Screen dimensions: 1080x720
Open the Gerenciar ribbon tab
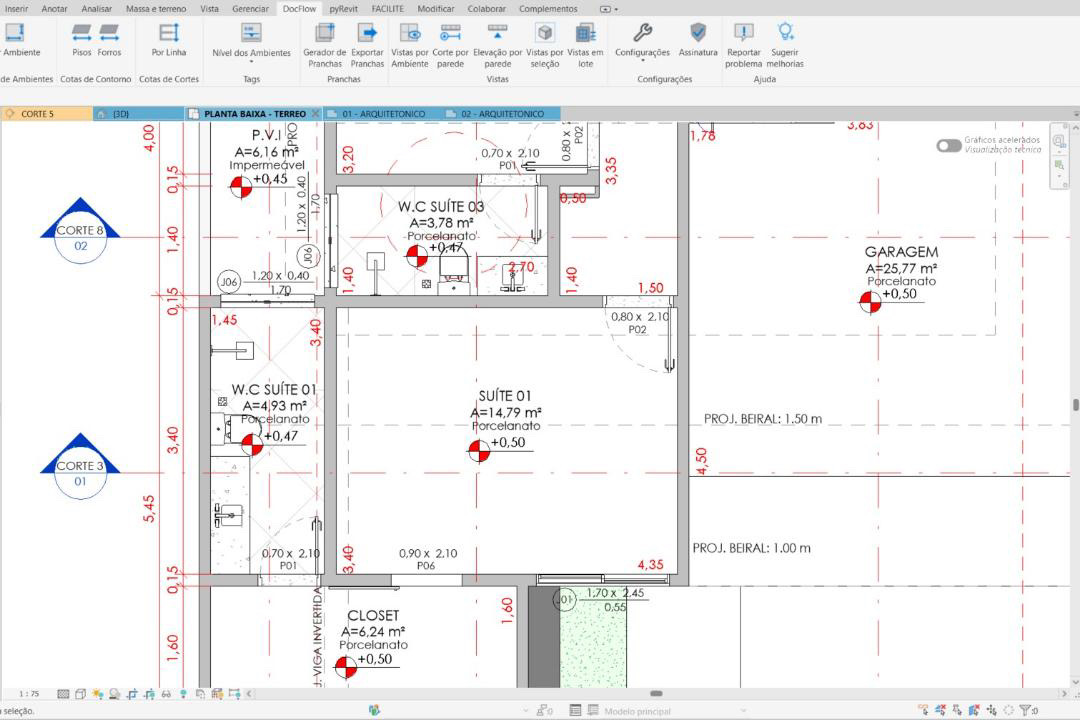point(250,9)
